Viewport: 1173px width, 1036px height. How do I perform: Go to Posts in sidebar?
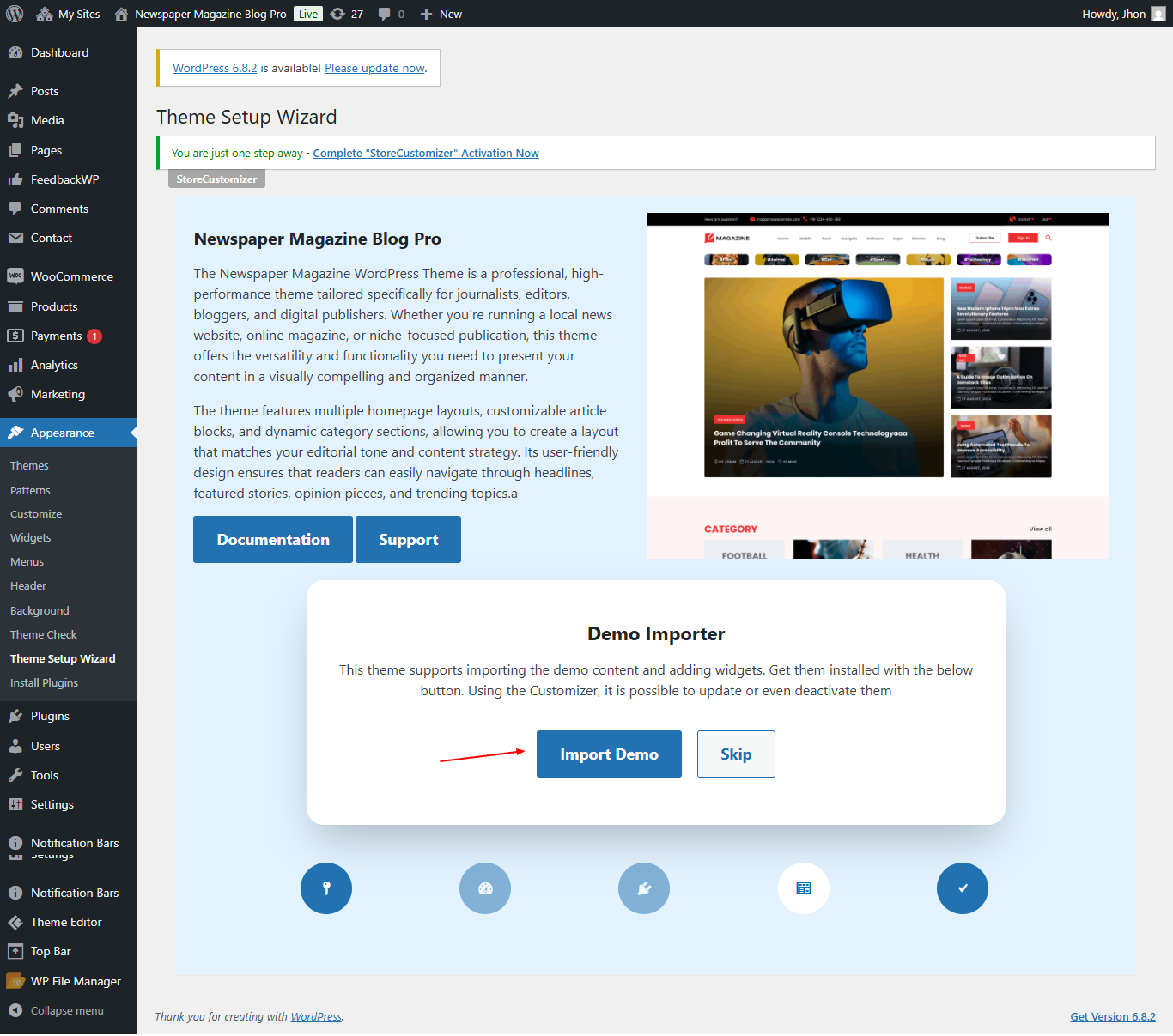(x=69, y=91)
